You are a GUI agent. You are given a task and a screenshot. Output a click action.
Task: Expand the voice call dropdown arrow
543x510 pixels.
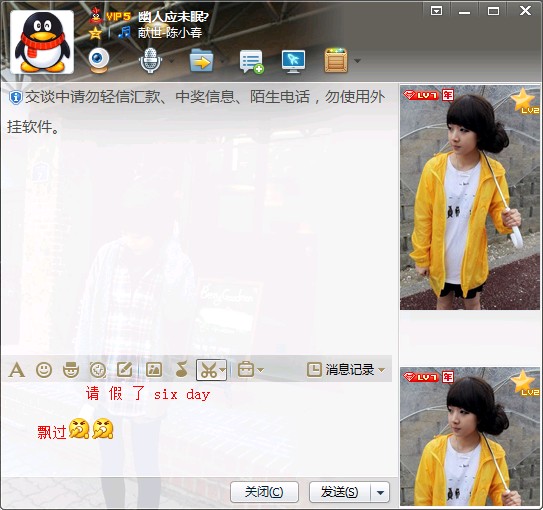[171, 61]
